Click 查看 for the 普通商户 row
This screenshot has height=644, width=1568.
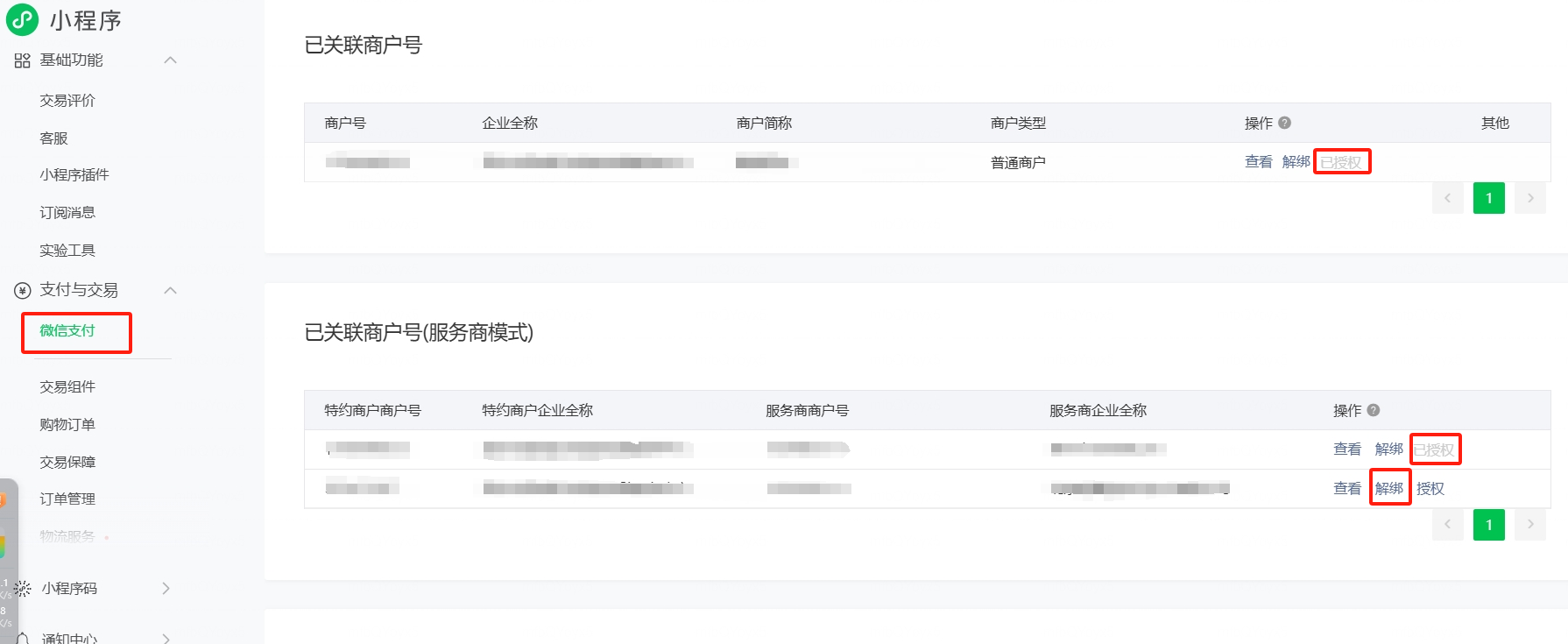[x=1258, y=162]
